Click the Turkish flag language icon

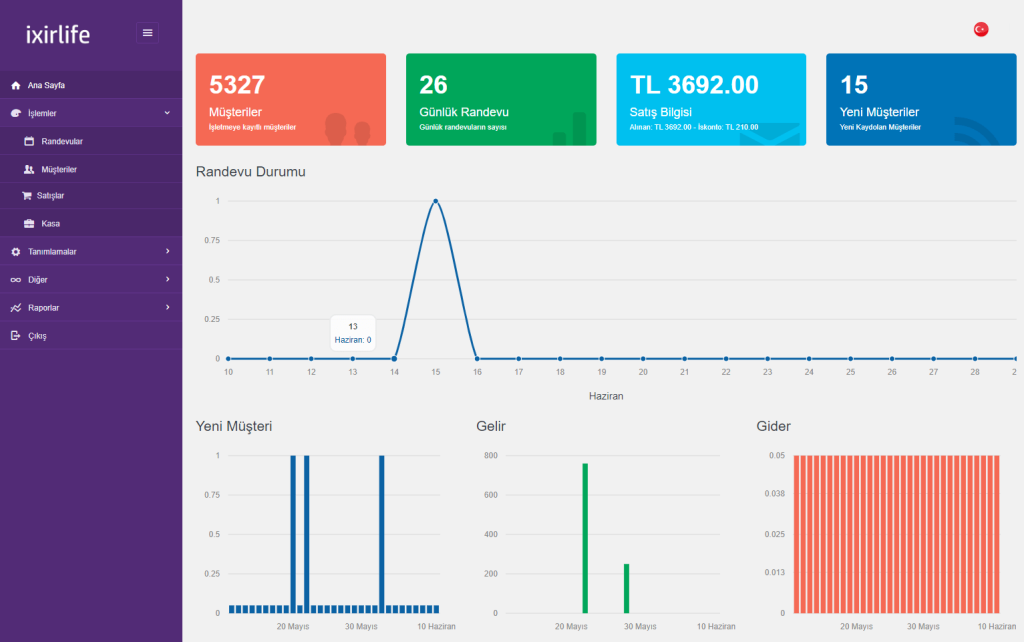coord(980,29)
